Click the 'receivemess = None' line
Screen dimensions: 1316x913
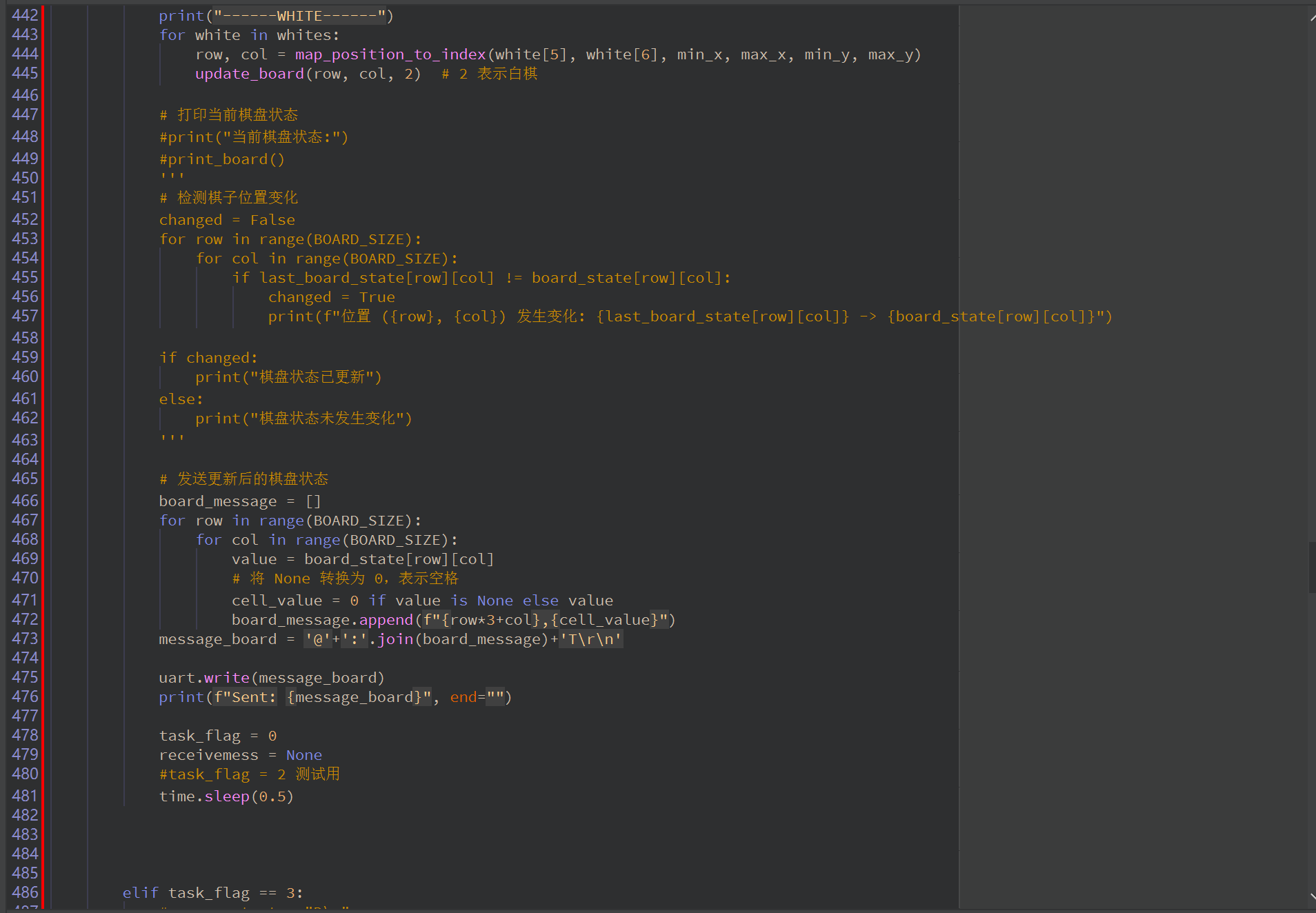coord(240,755)
